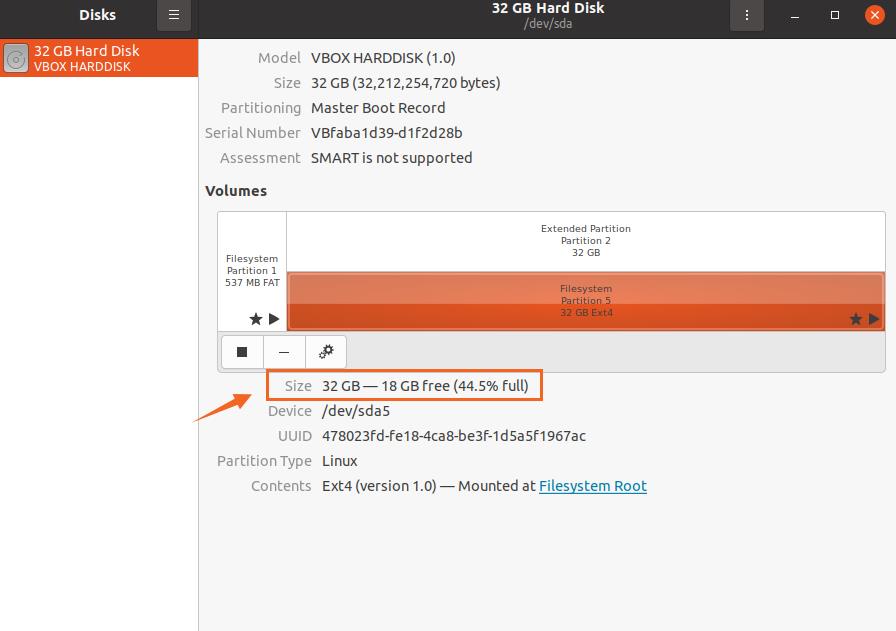Click the Volumes section heading

(x=236, y=191)
